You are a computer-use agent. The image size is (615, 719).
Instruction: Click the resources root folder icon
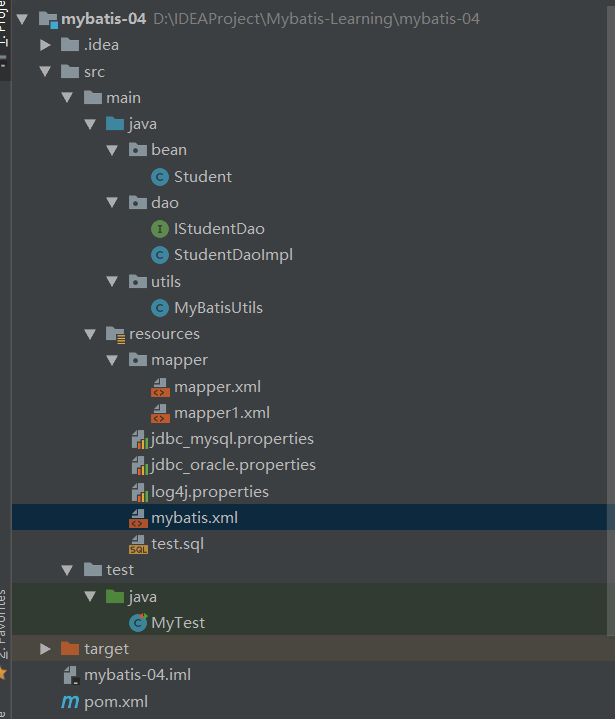(115, 335)
